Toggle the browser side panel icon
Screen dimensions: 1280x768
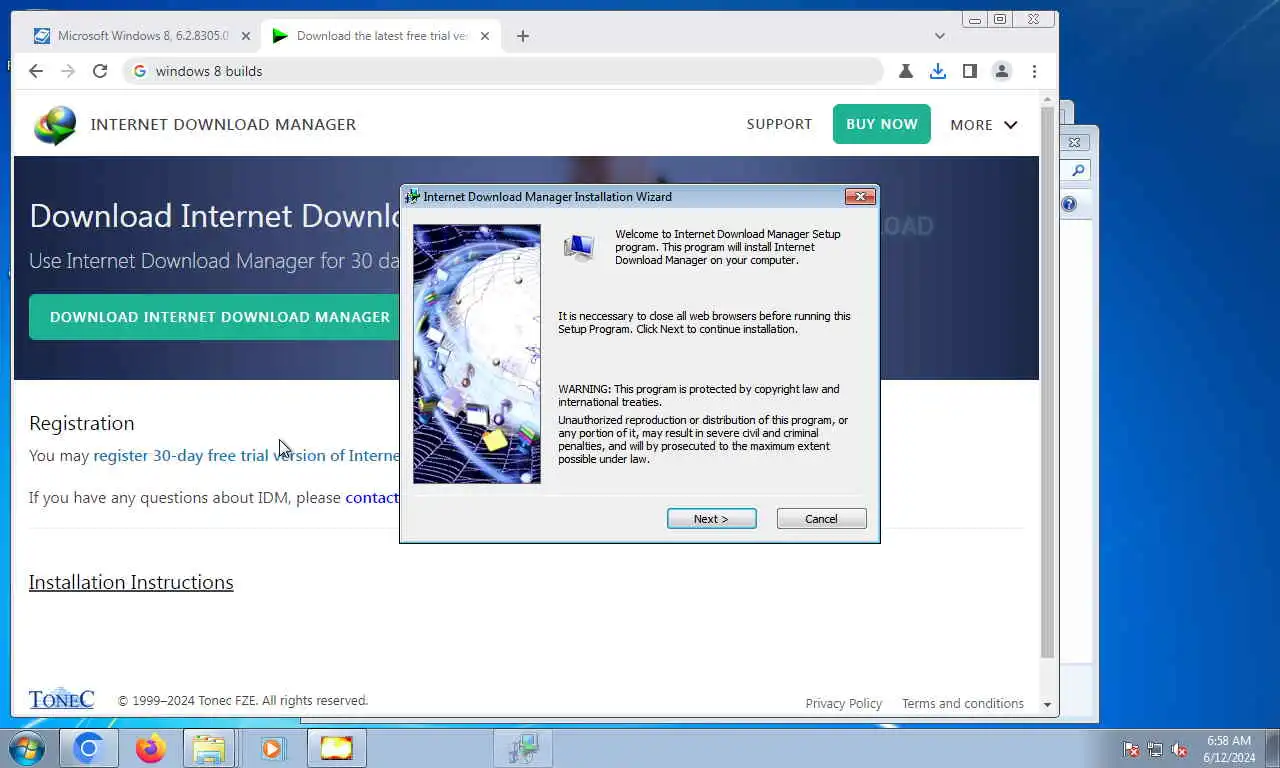969,71
